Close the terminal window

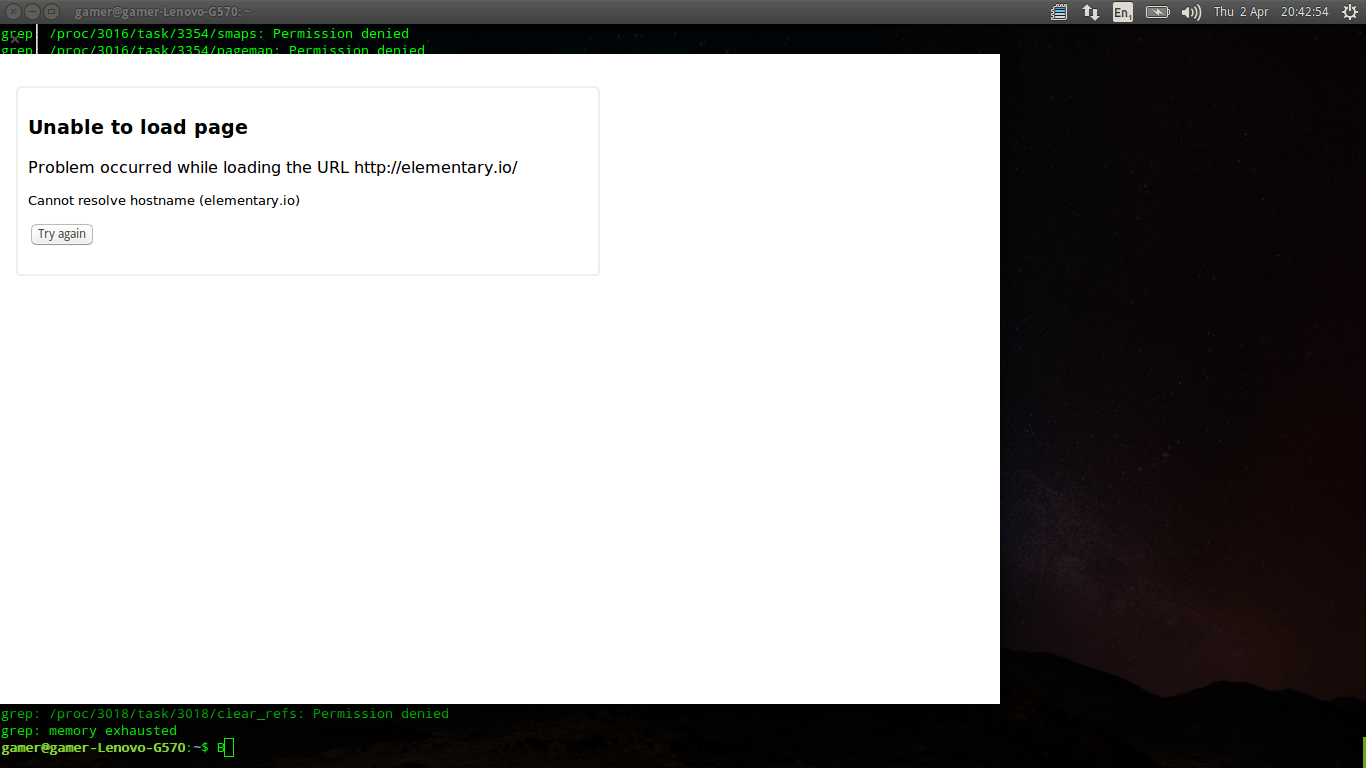(x=13, y=12)
